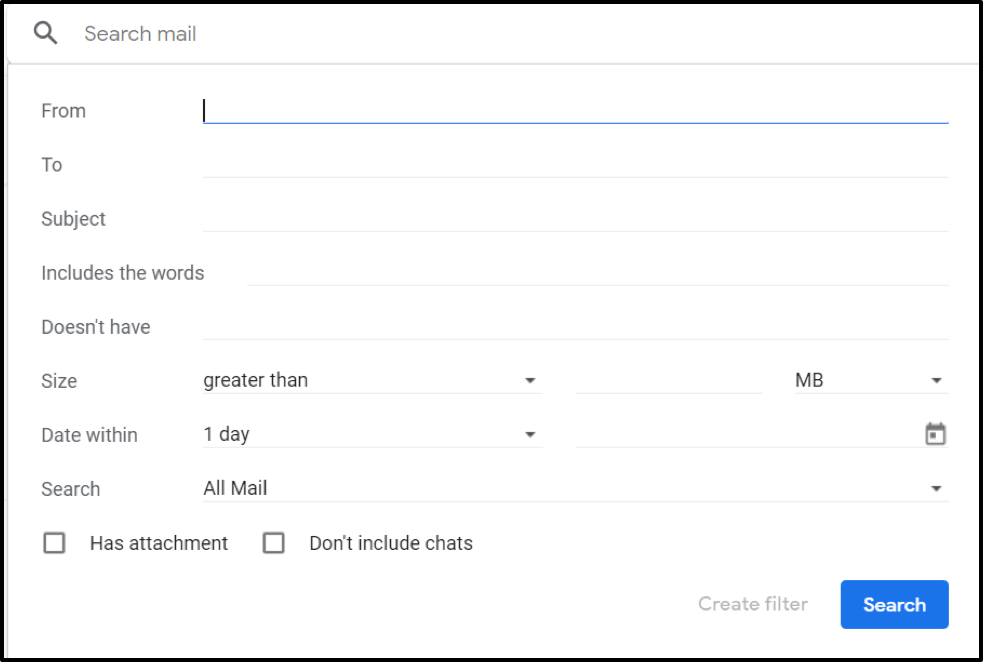Focus the Search mail bar
This screenshot has height=662, width=983.
[x=500, y=34]
